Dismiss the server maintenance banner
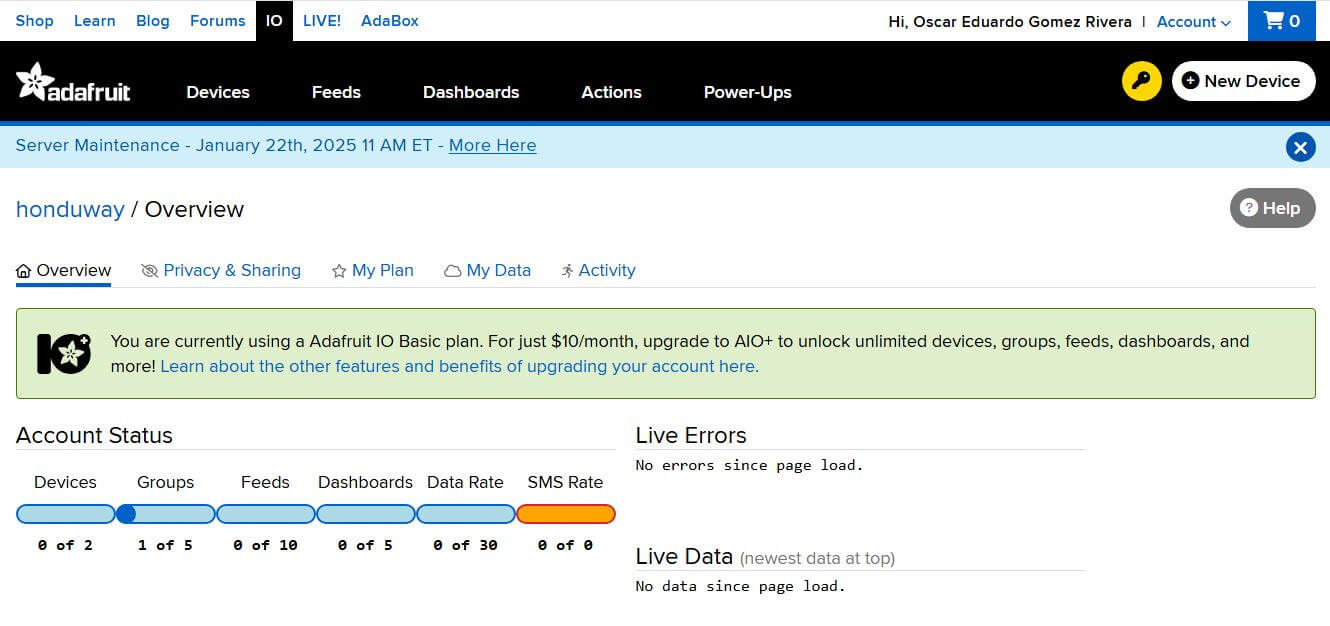Viewport: 1330px width, 626px height. 1300,147
